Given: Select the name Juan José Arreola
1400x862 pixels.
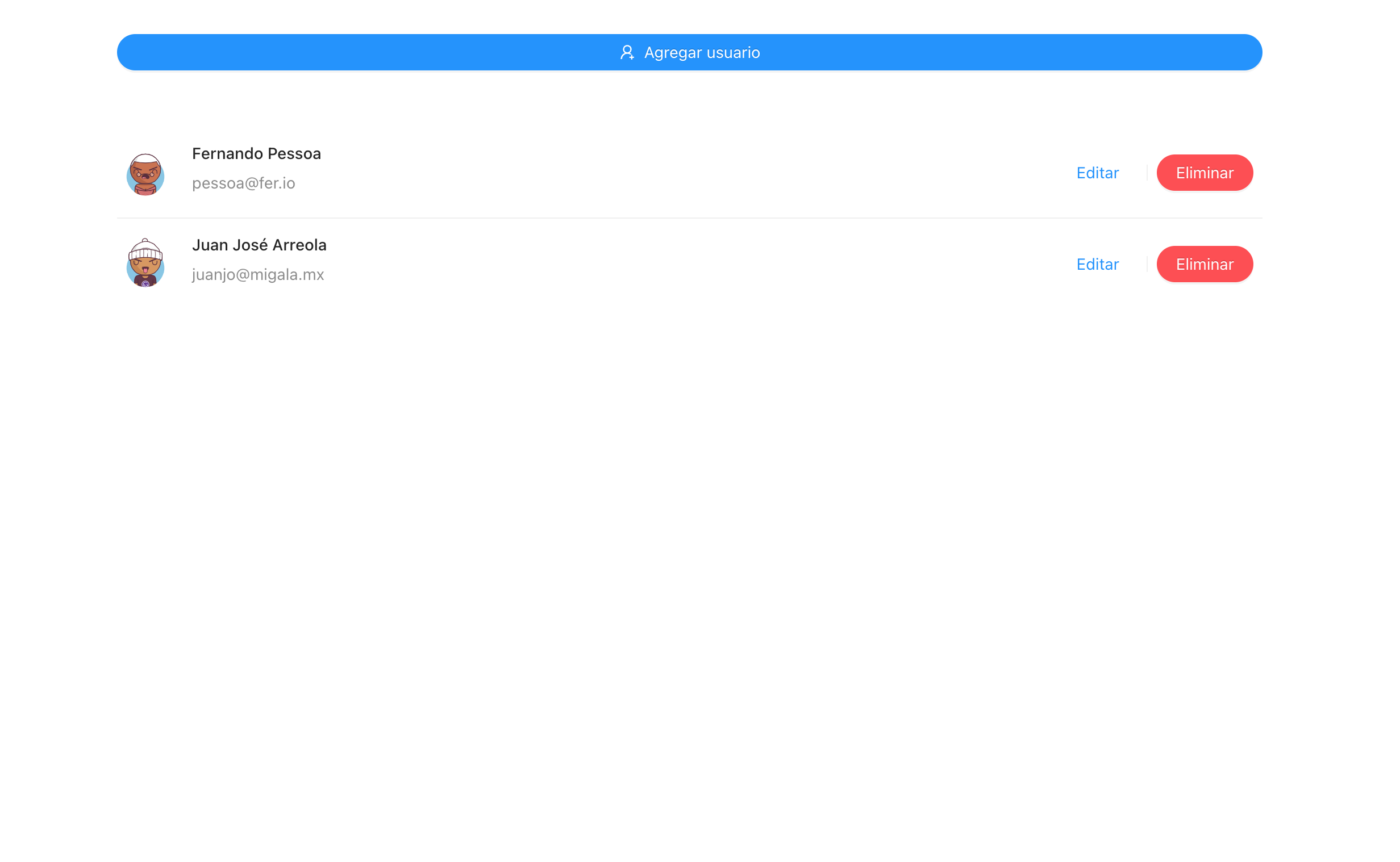Looking at the screenshot, I should pyautogui.click(x=259, y=245).
